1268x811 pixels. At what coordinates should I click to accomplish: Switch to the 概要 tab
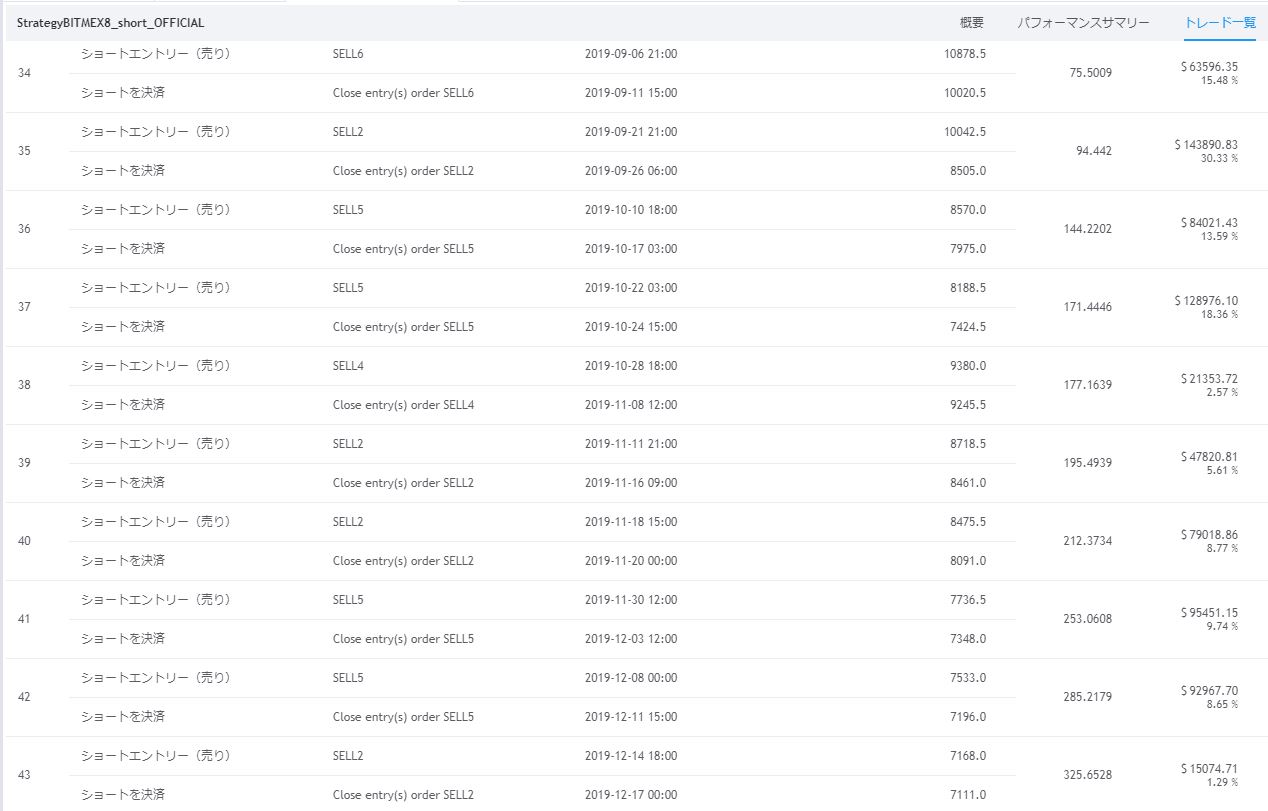click(x=971, y=22)
